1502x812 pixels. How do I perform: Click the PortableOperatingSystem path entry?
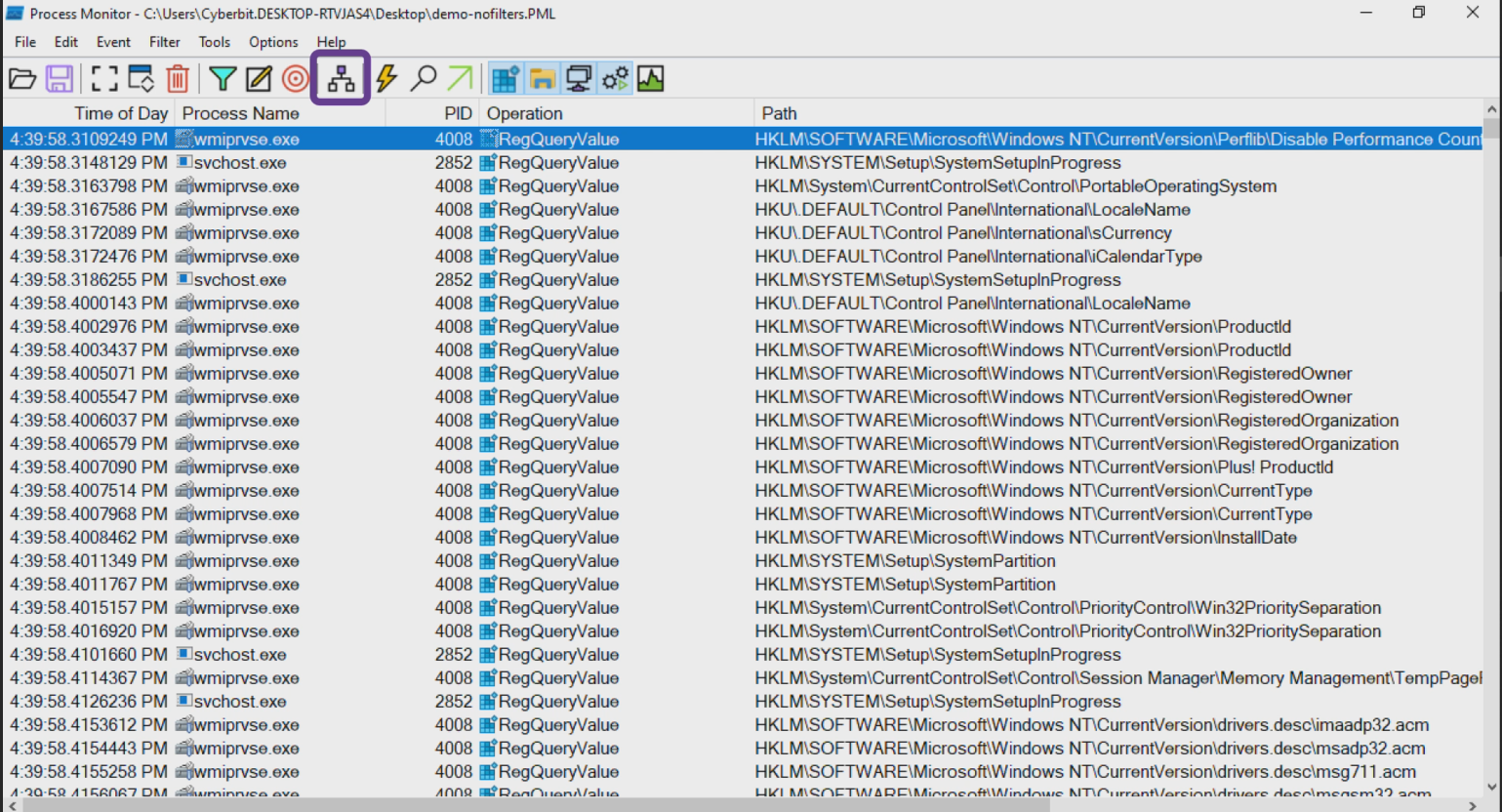click(x=1015, y=186)
